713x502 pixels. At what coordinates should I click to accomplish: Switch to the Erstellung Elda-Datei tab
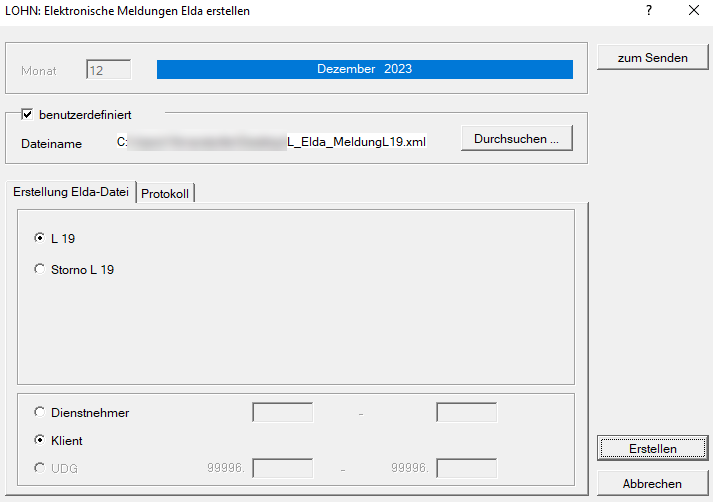point(70,193)
